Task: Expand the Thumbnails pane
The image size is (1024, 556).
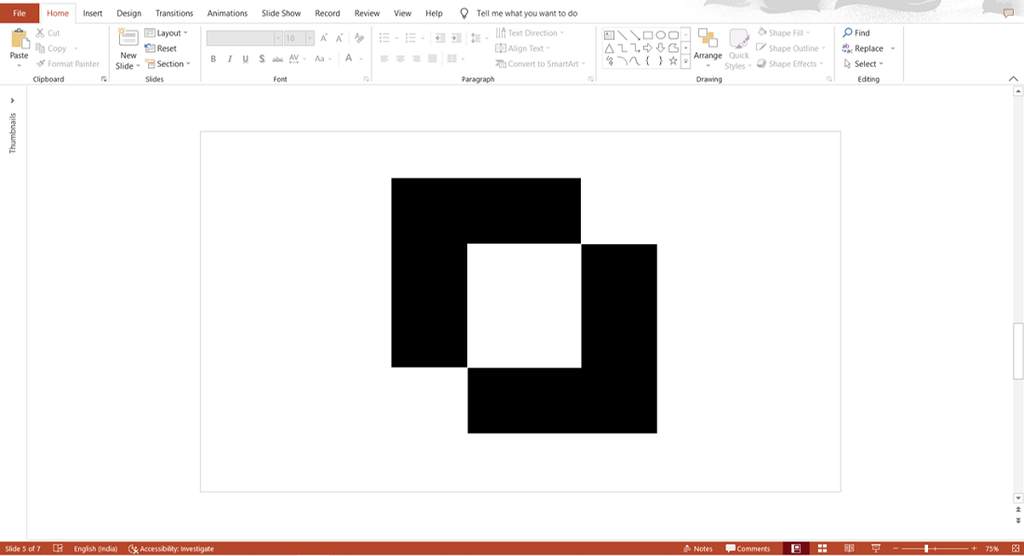Action: pos(12,101)
